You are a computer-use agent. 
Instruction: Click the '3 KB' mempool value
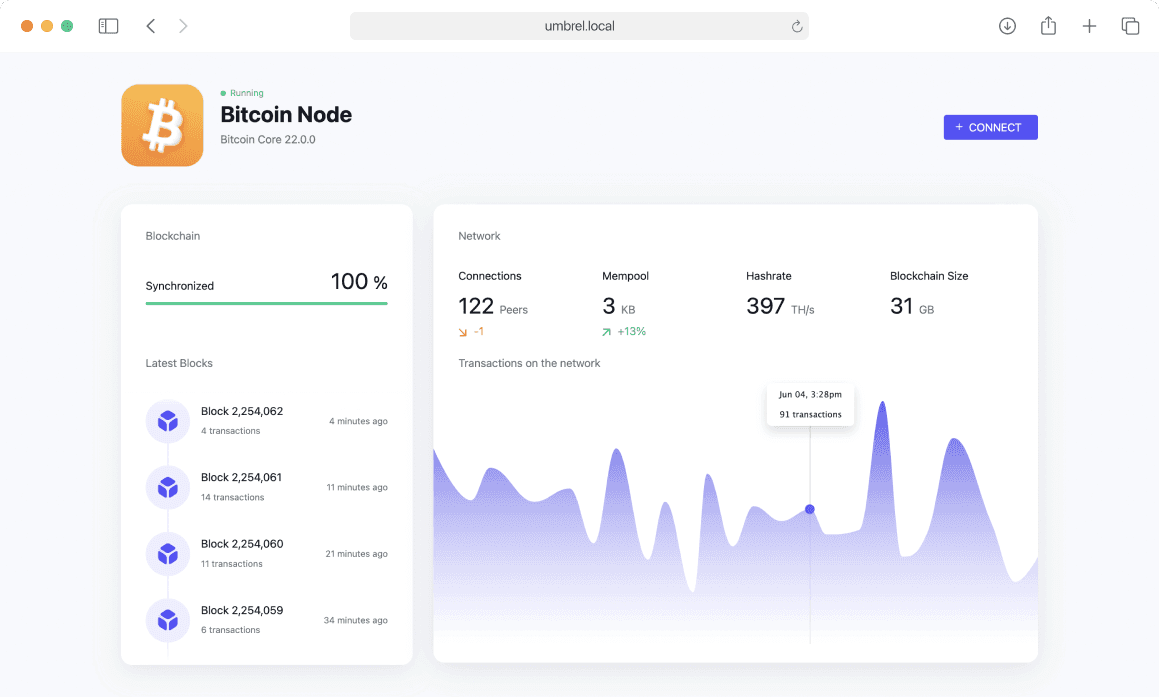tap(619, 306)
